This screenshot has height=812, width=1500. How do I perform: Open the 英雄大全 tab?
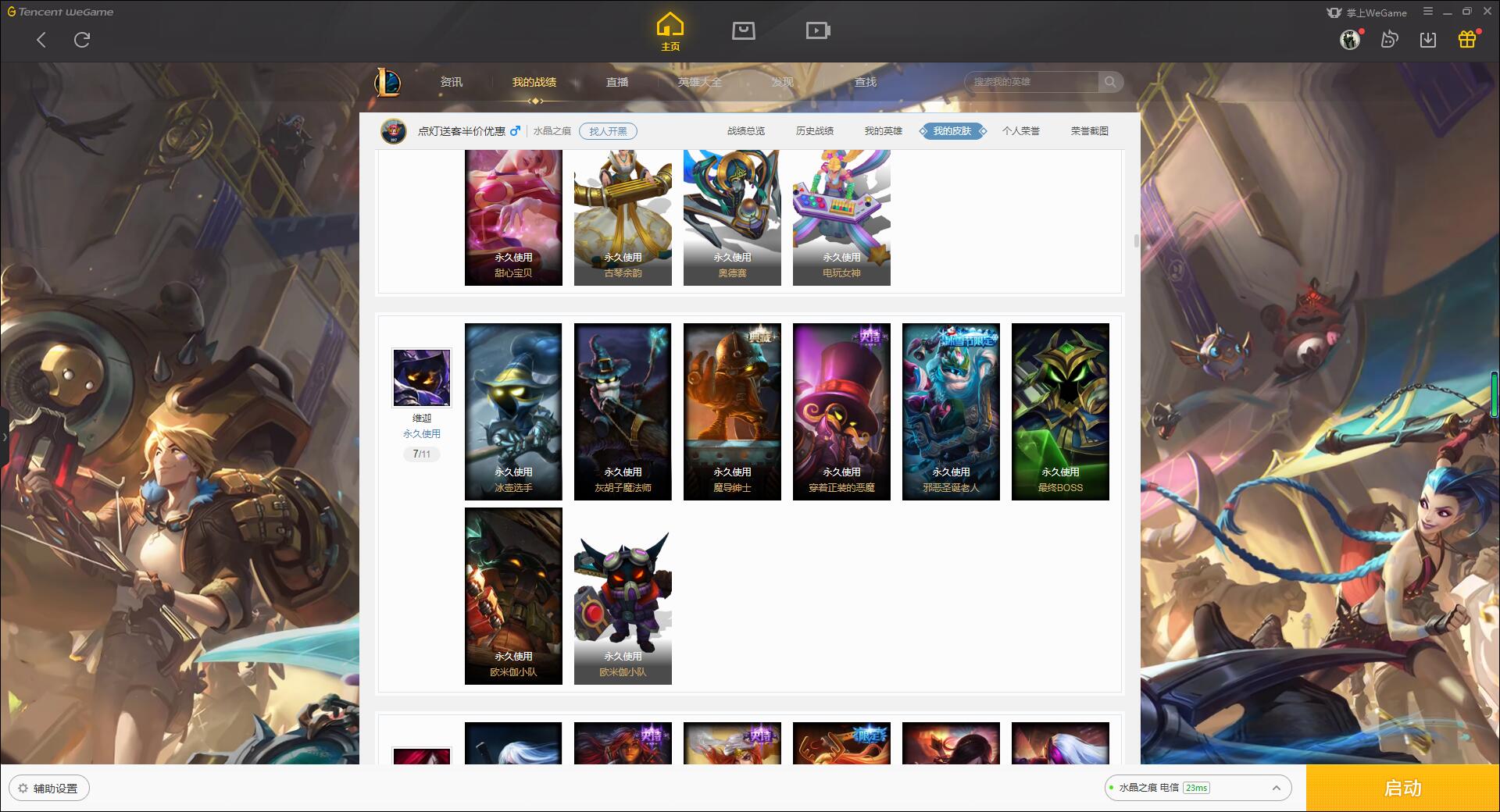pyautogui.click(x=700, y=82)
